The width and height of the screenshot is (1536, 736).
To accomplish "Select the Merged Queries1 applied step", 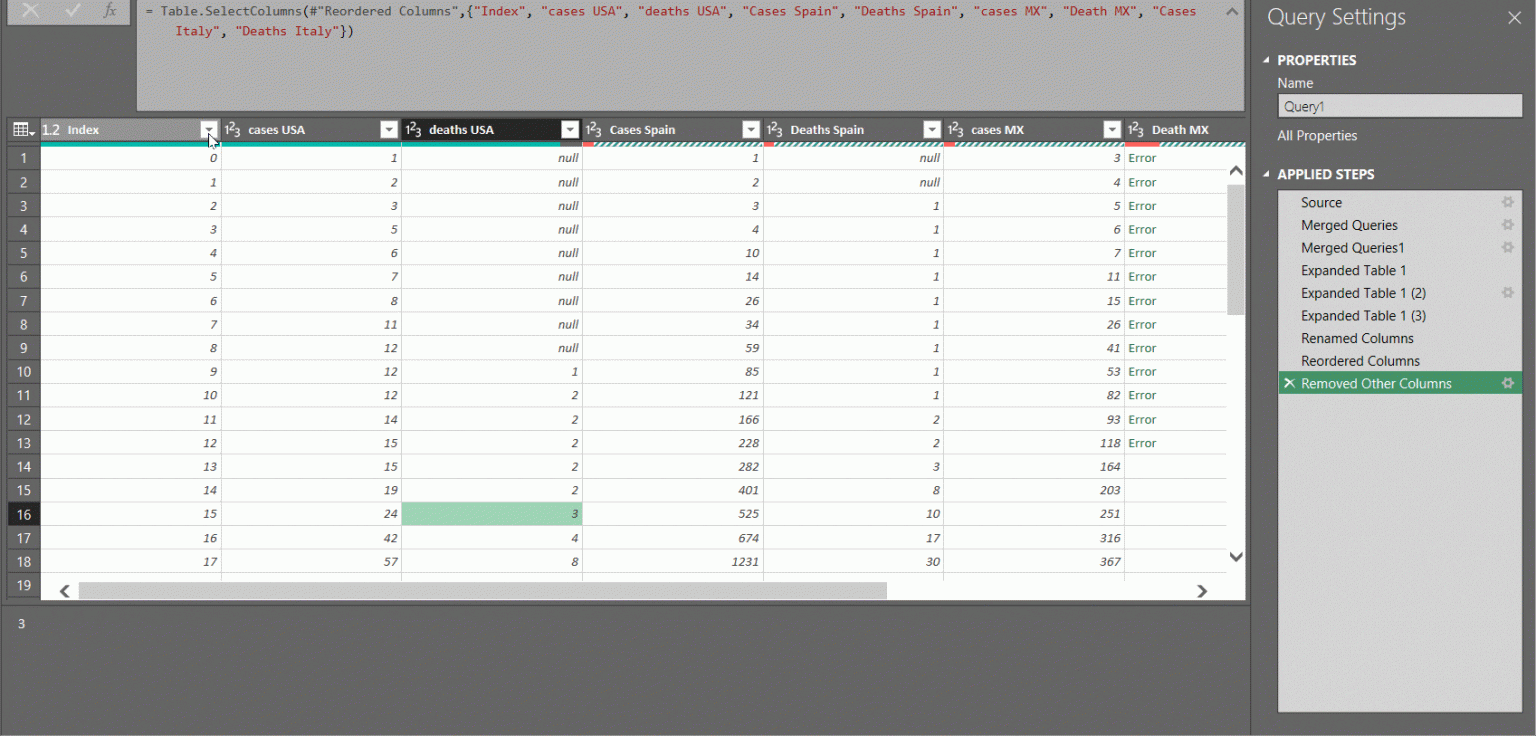I will click(x=1351, y=247).
